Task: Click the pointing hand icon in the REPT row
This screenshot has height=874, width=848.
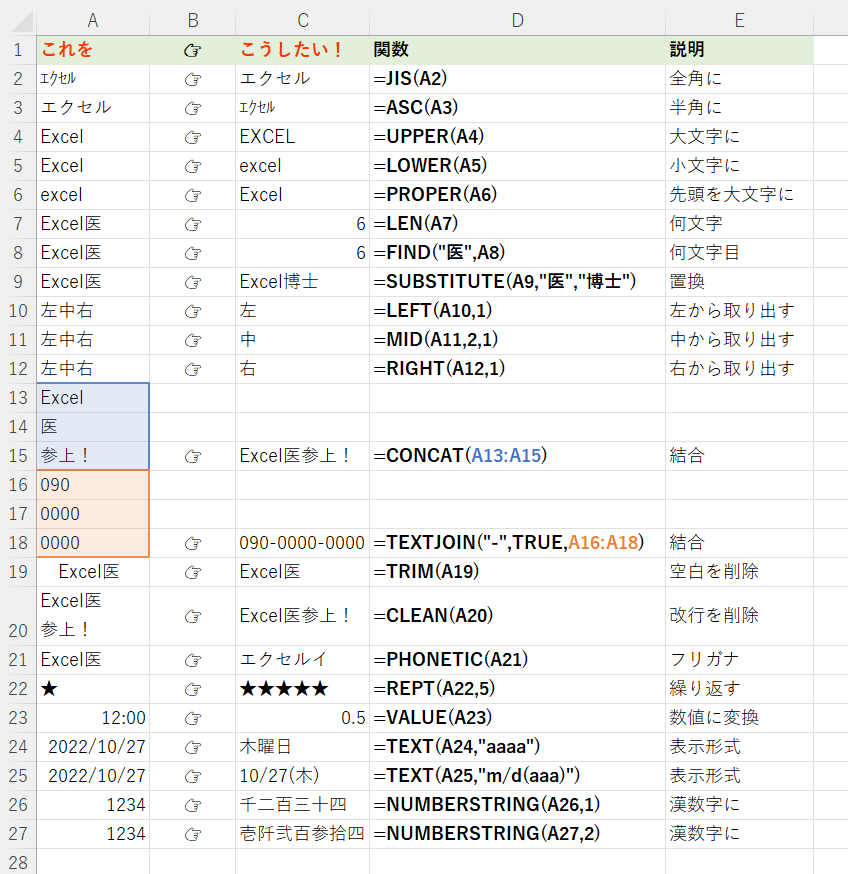Action: click(x=192, y=690)
